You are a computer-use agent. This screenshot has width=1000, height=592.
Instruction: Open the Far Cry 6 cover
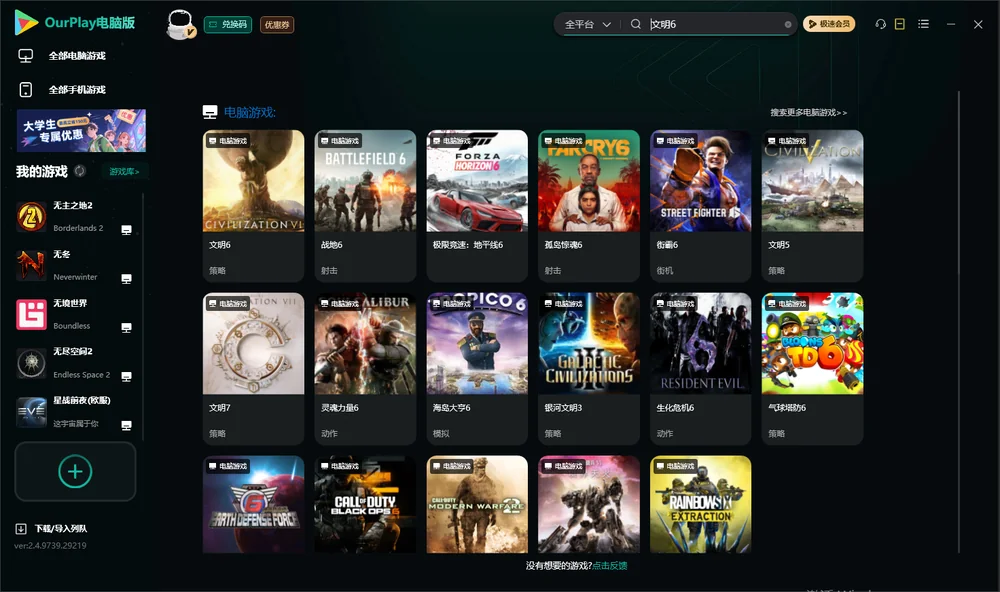(x=589, y=181)
